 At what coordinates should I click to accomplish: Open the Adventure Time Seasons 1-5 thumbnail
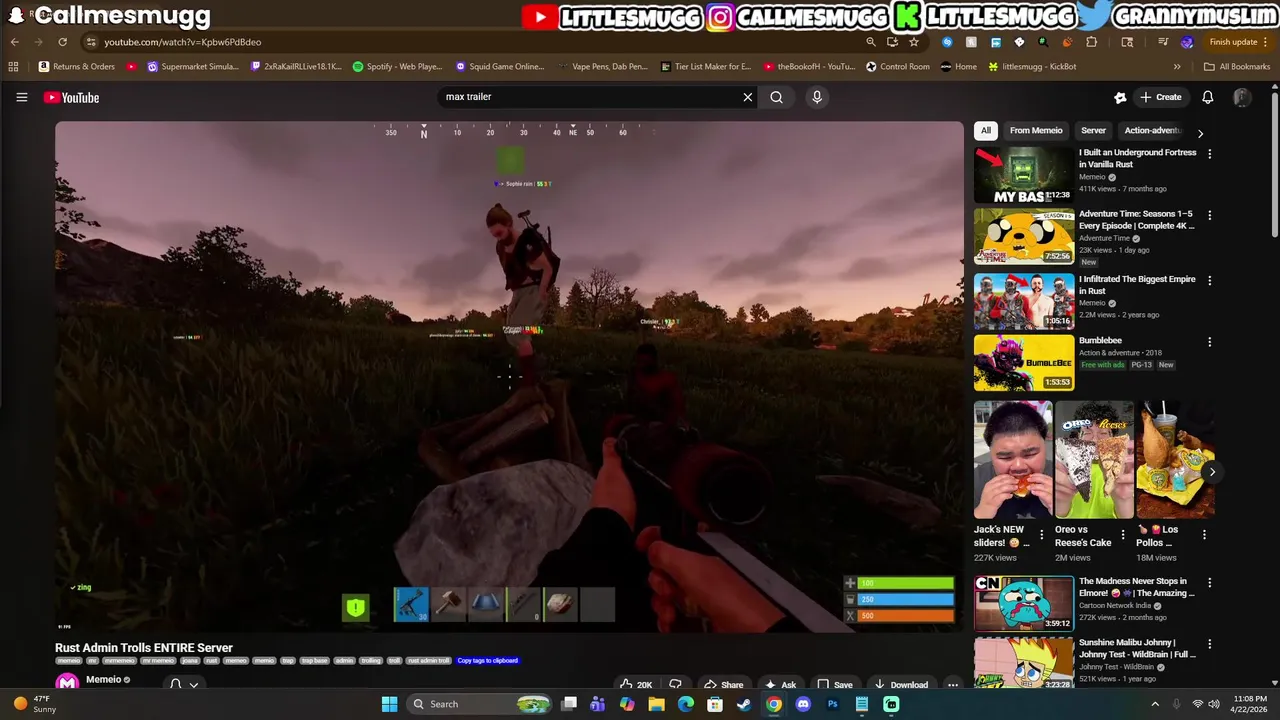(1024, 236)
